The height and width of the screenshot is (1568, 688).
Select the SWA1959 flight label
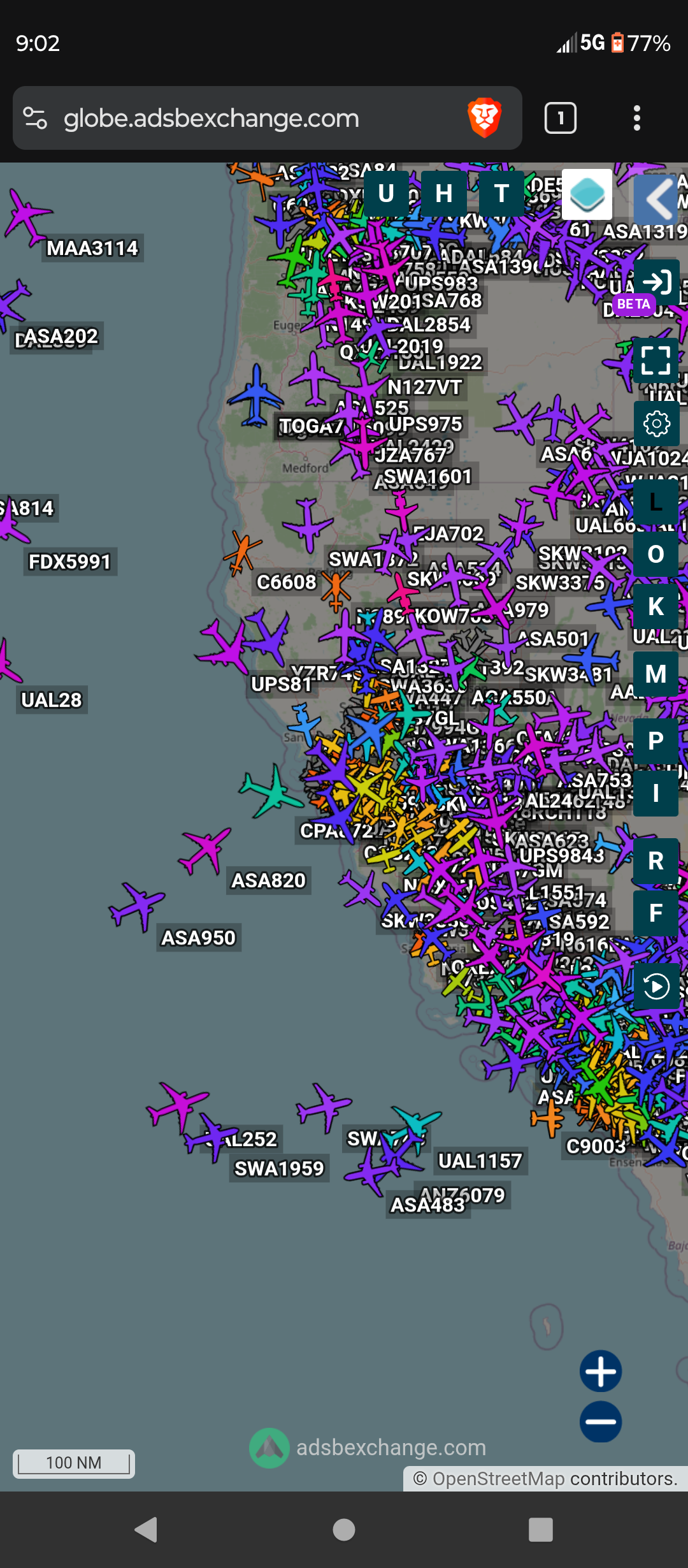coord(280,1169)
